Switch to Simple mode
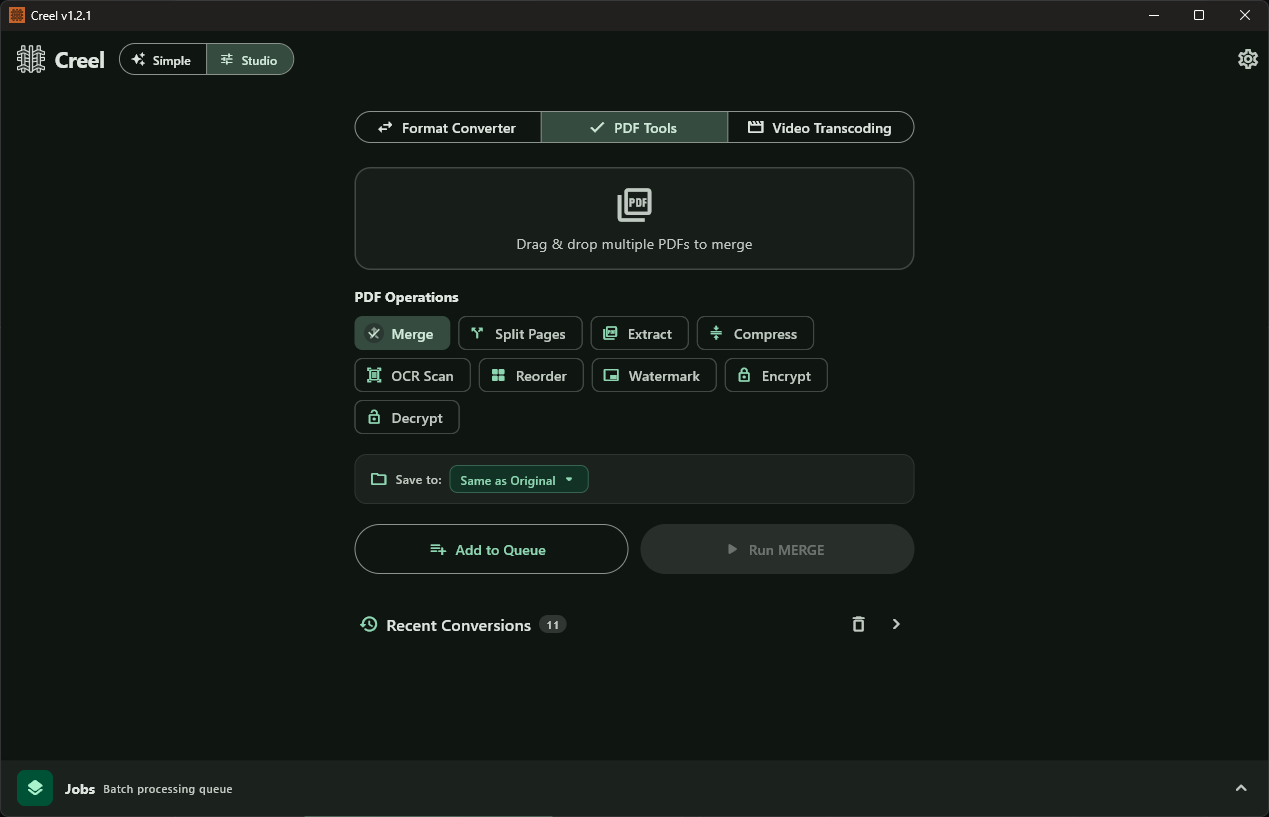 point(163,59)
